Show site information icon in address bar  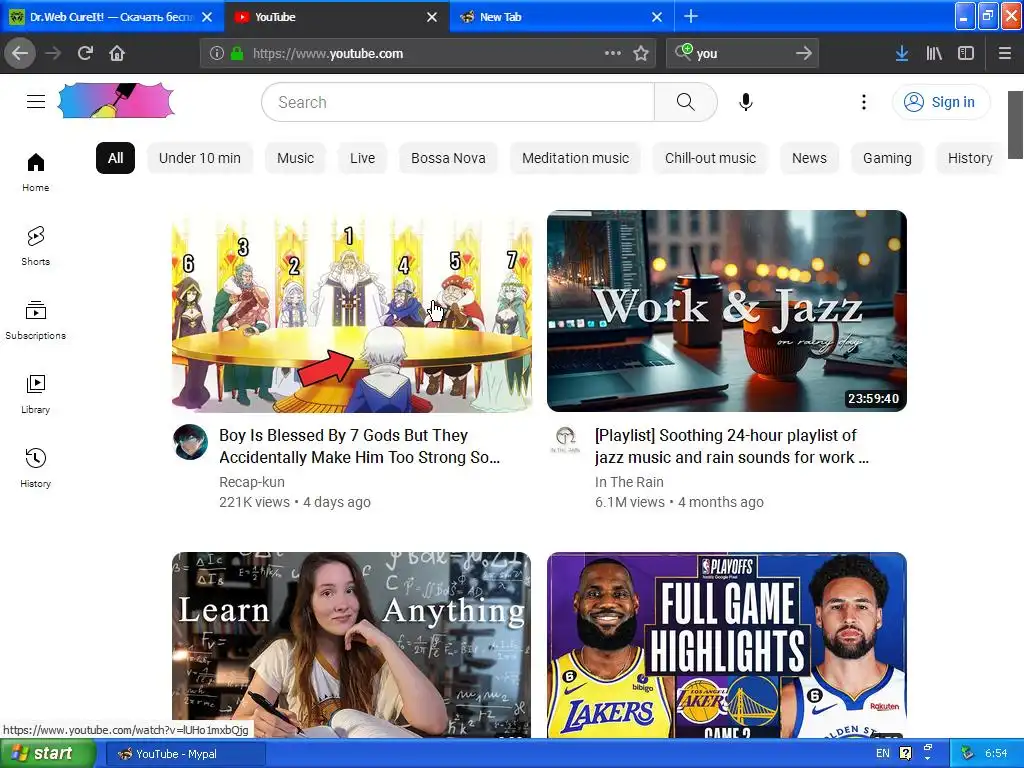217,53
